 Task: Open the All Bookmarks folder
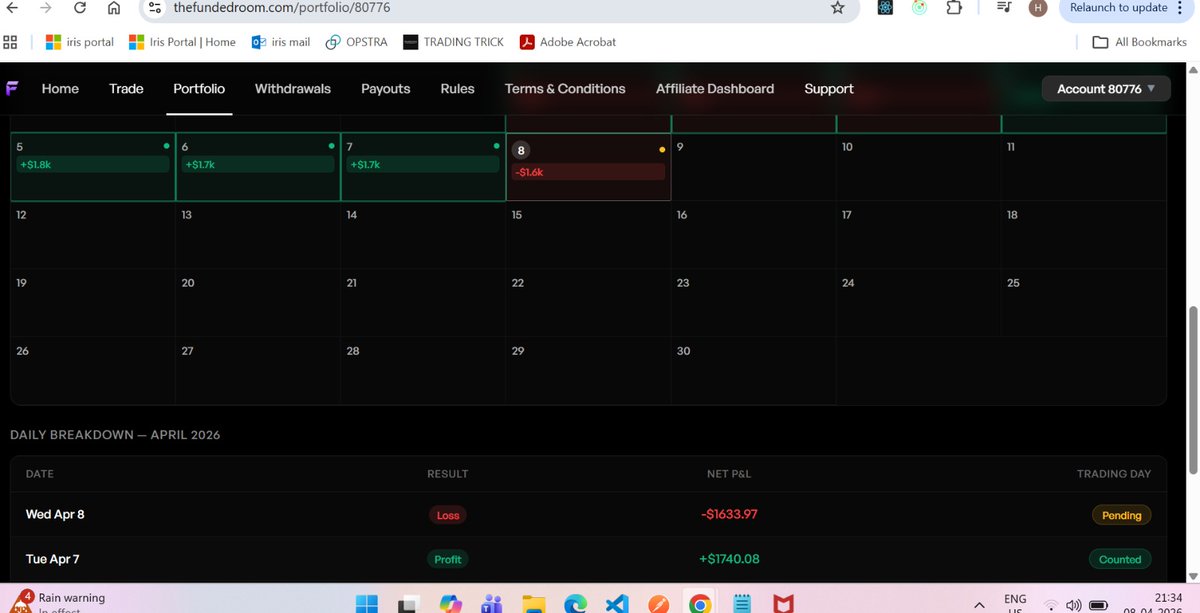pyautogui.click(x=1140, y=42)
